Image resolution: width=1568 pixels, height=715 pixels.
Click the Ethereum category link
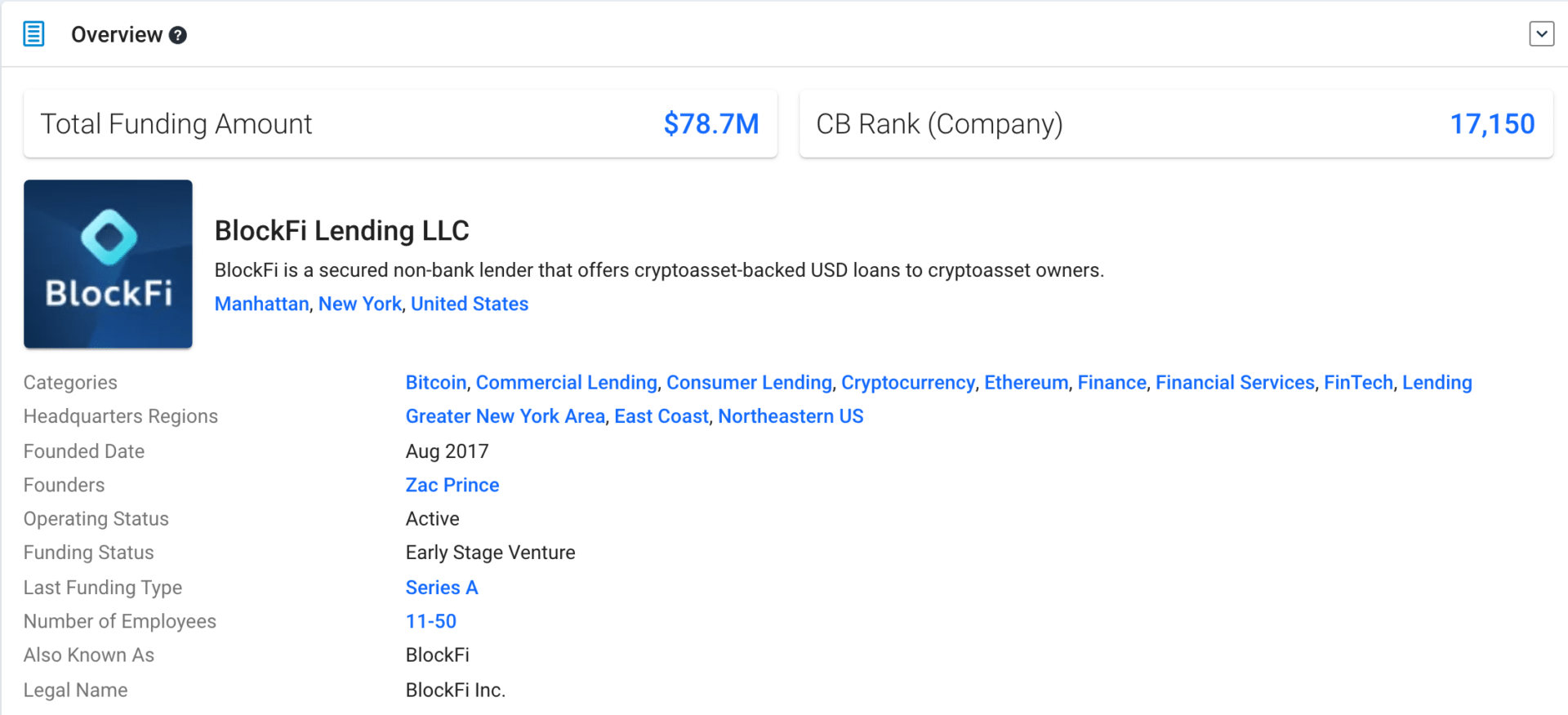1026,382
